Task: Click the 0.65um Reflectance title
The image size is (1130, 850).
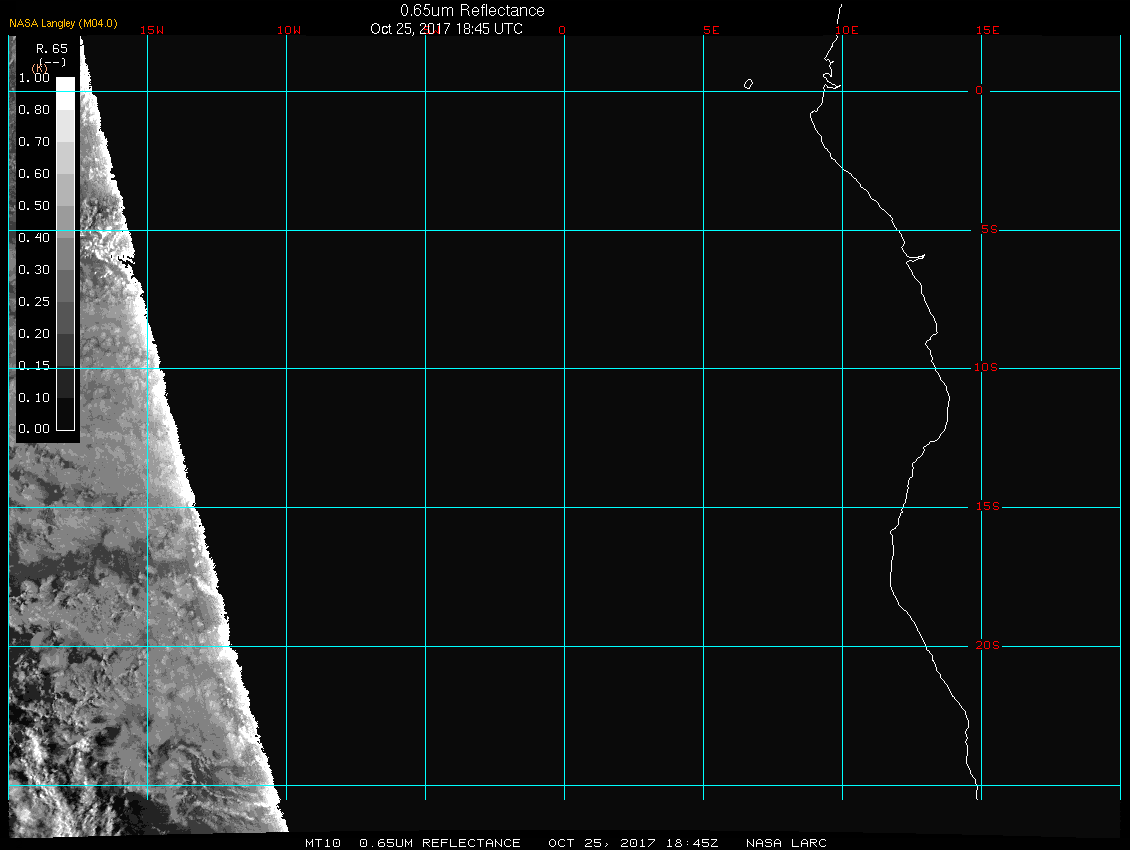Action: click(472, 10)
